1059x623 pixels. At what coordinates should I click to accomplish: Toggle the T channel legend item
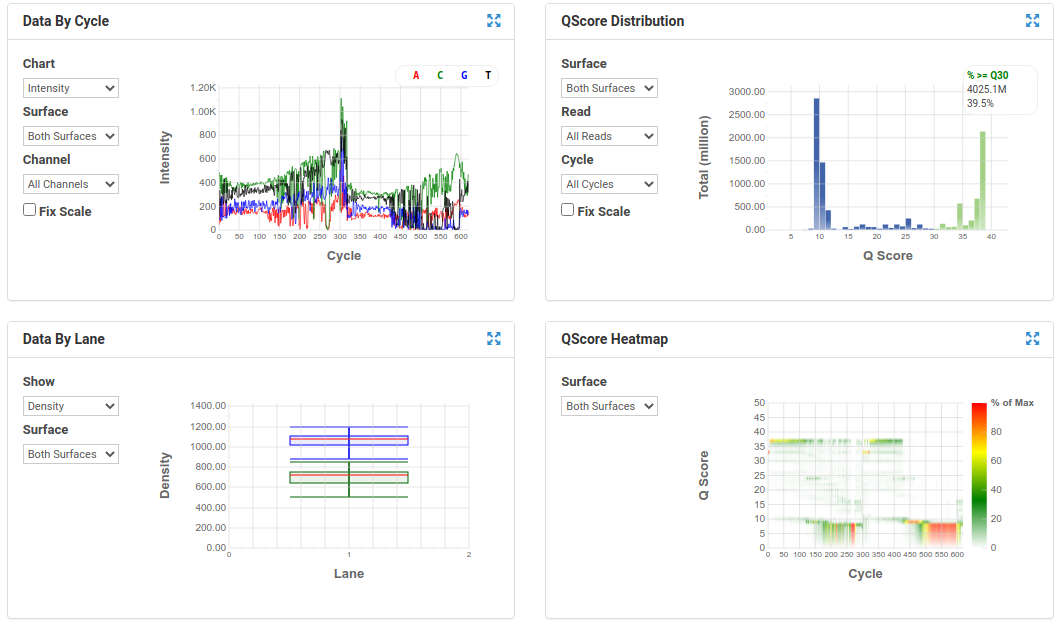click(x=488, y=76)
